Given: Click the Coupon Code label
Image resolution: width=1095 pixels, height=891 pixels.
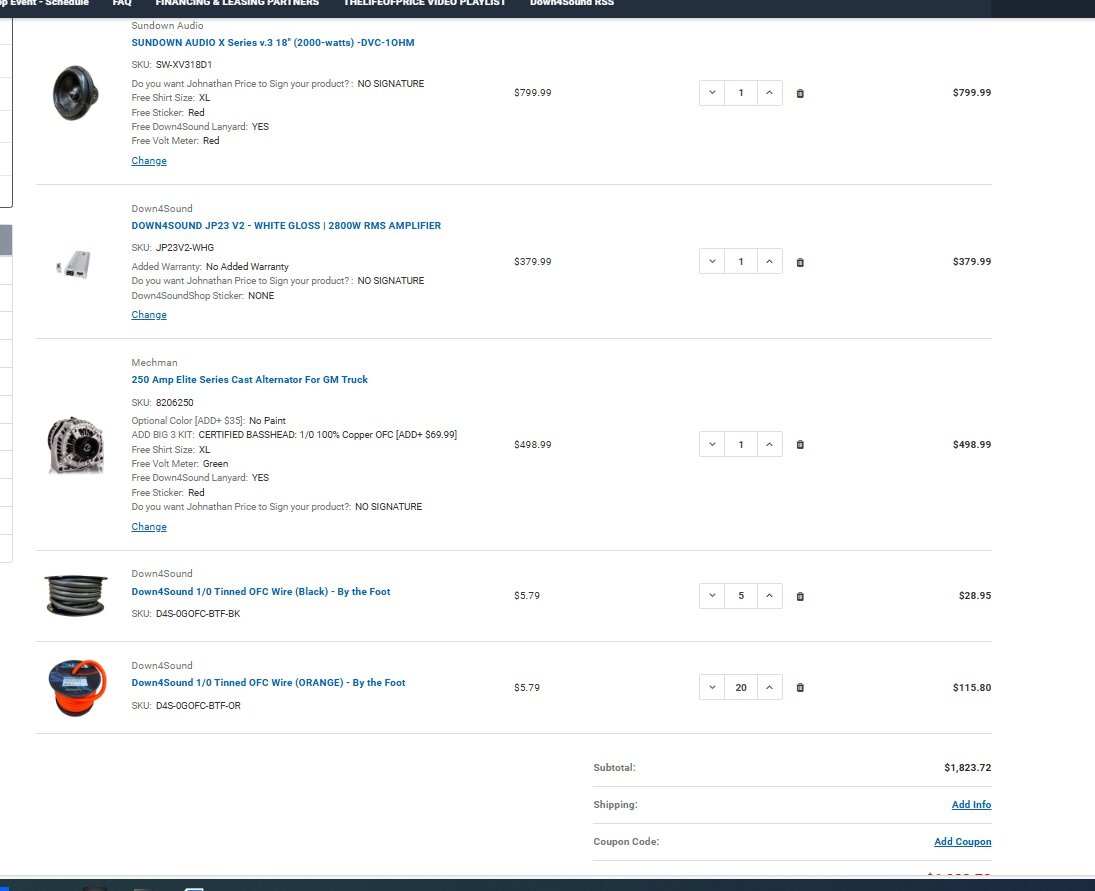Looking at the screenshot, I should (626, 841).
